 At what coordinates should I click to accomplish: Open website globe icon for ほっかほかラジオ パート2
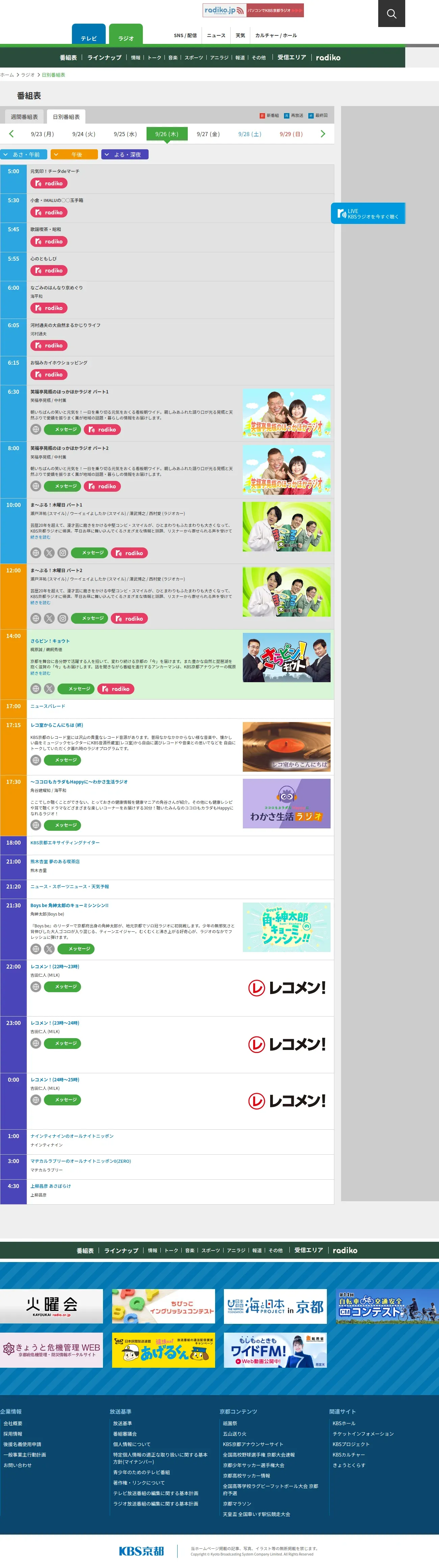36,486
